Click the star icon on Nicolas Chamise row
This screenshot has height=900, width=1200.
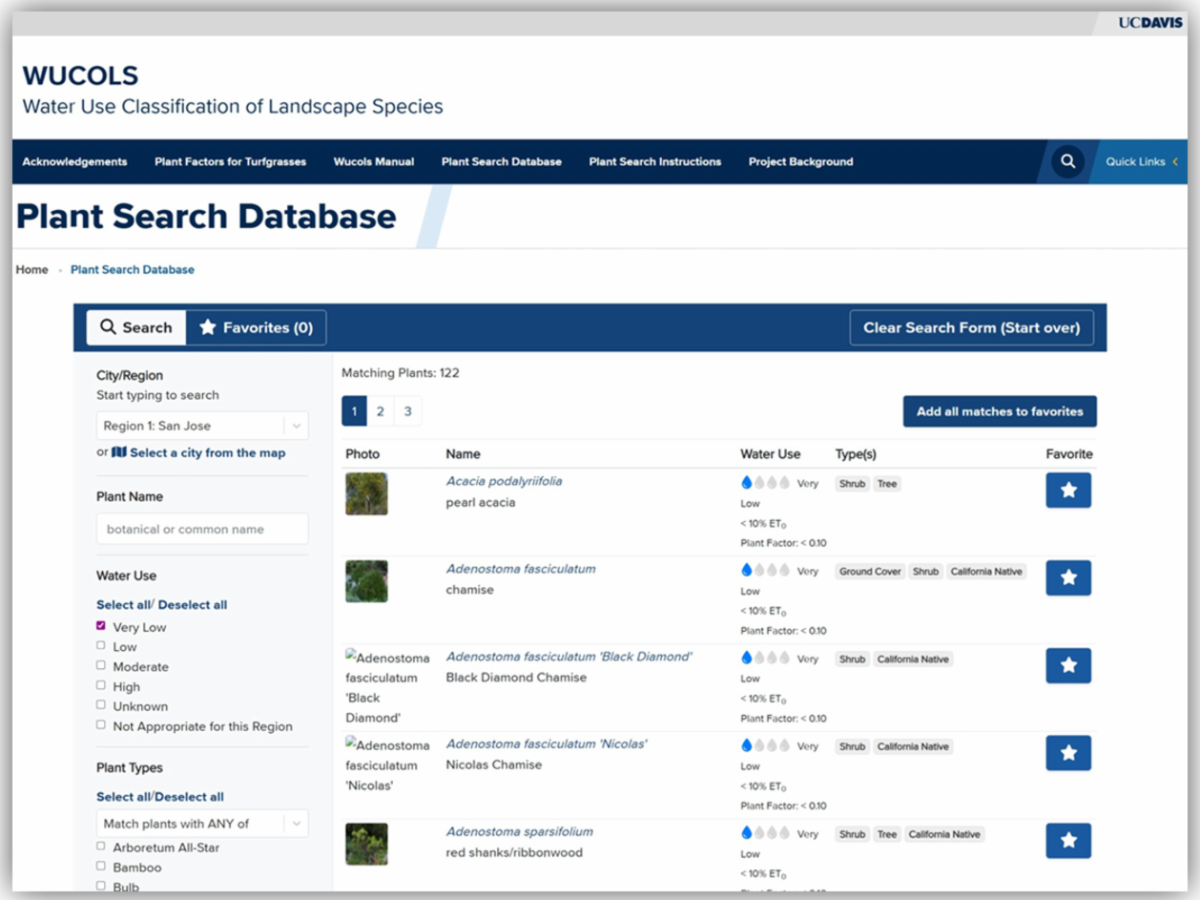1068,753
